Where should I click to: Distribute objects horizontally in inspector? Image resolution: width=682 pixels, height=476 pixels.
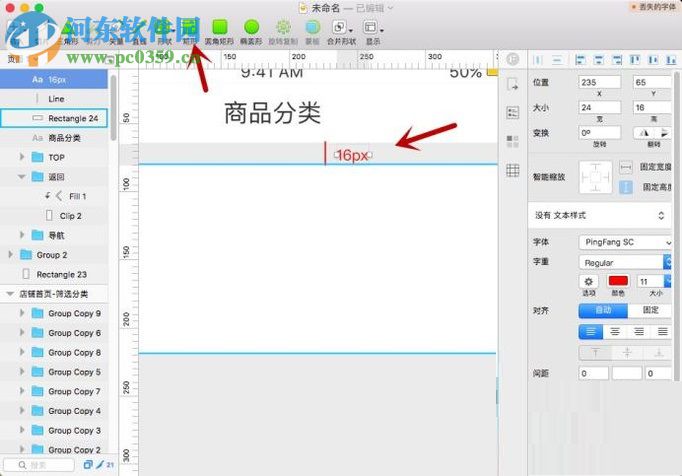[537, 60]
